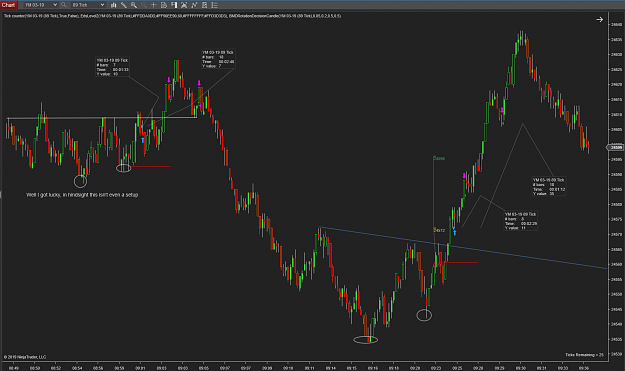The width and height of the screenshot is (625, 371).
Task: Click the green label above the vertical line
Action: click(439, 158)
